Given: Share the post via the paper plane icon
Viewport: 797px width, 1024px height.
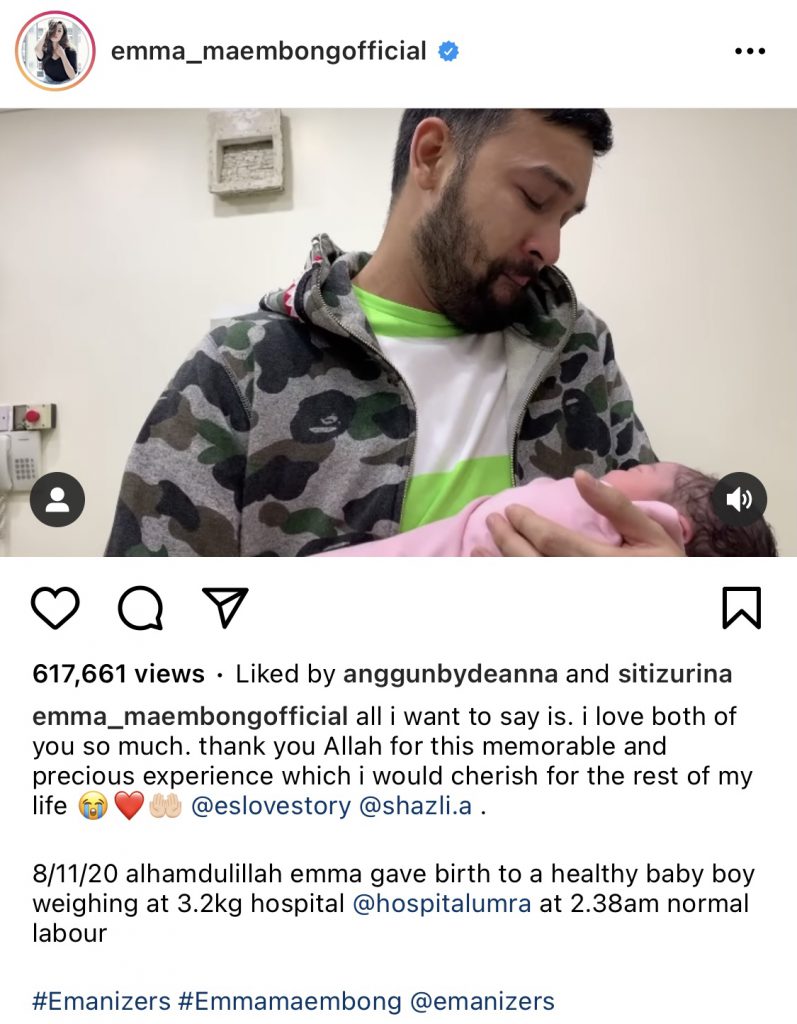Looking at the screenshot, I should pyautogui.click(x=225, y=607).
